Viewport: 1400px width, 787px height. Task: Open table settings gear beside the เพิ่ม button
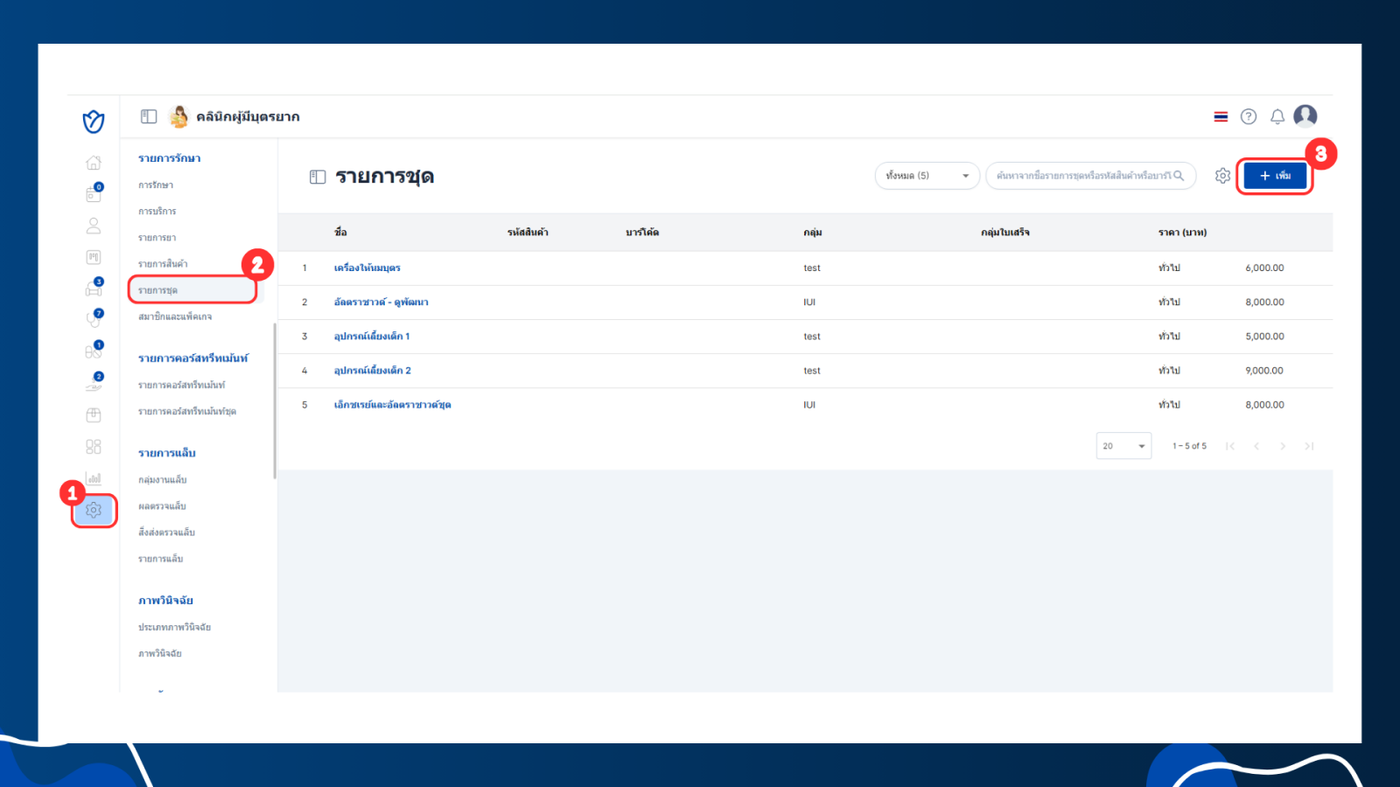pyautogui.click(x=1222, y=176)
